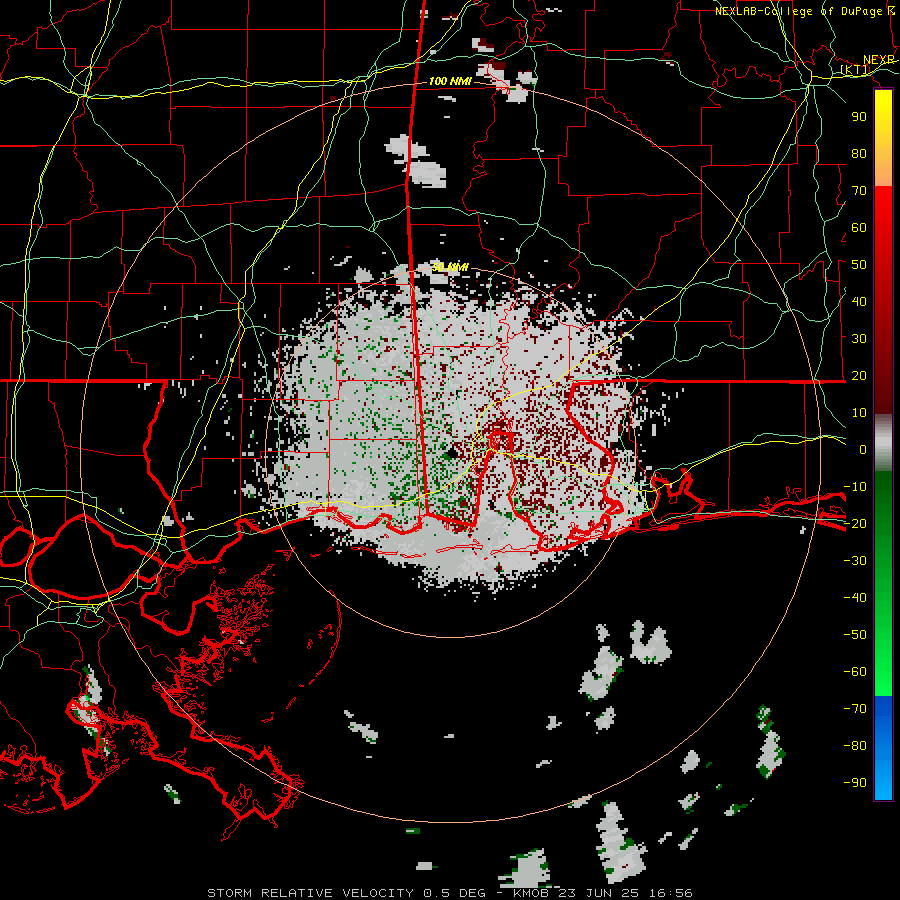Click the '30' value on the velocity scale
Viewport: 900px width, 900px height.
point(859,339)
